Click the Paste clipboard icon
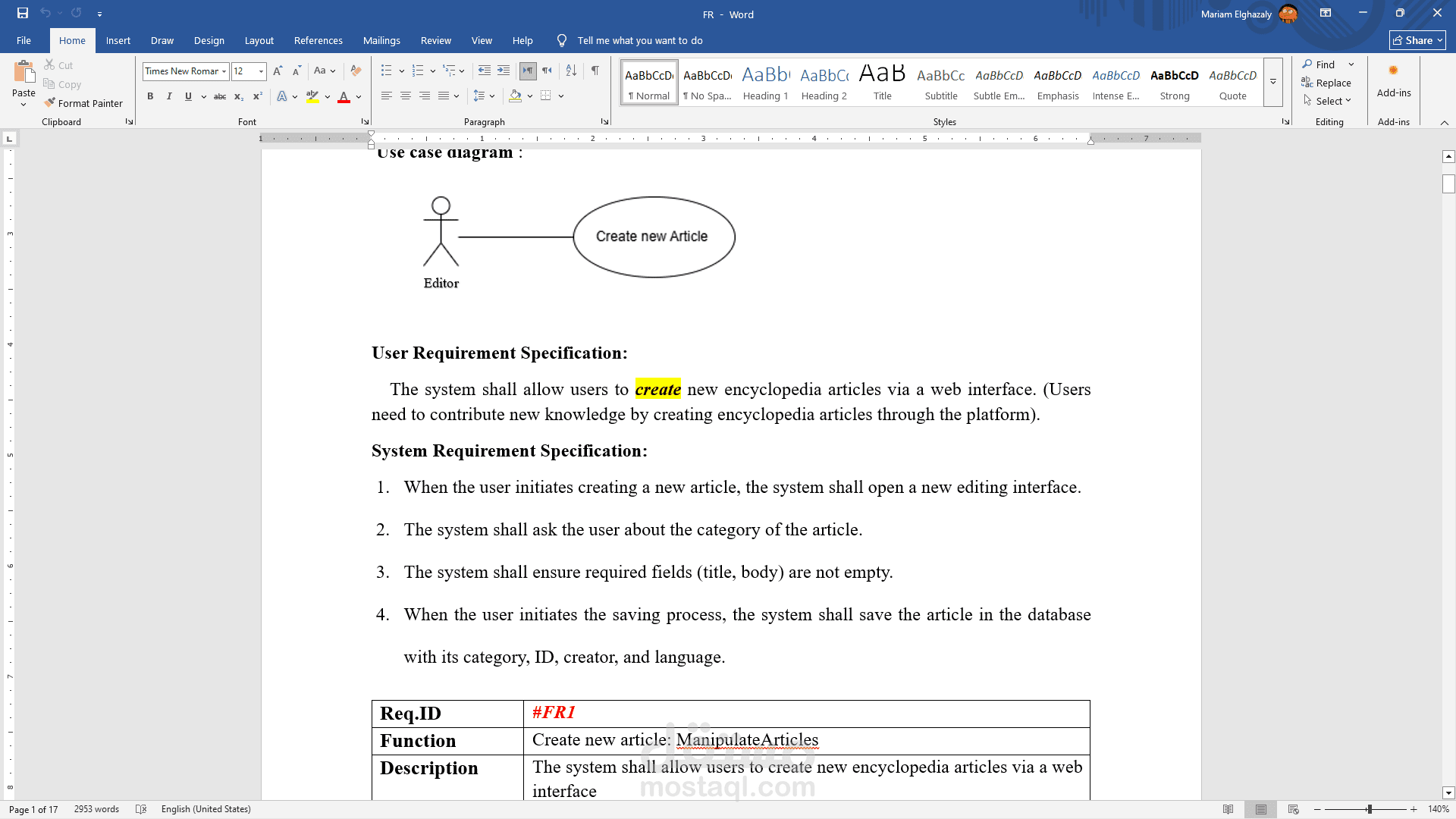The width and height of the screenshot is (1456, 819). (24, 71)
